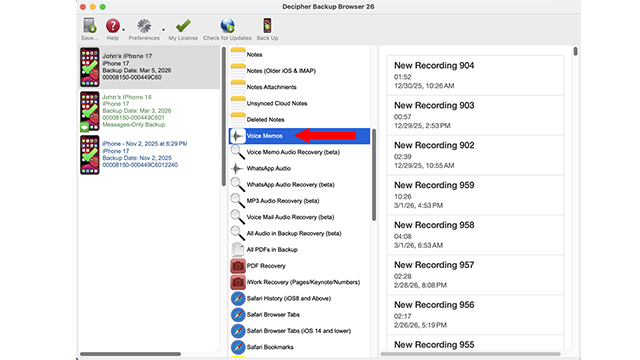Select the John's iPhone 17 backup thumbnail
This screenshot has width=640, height=360.
coord(90,67)
